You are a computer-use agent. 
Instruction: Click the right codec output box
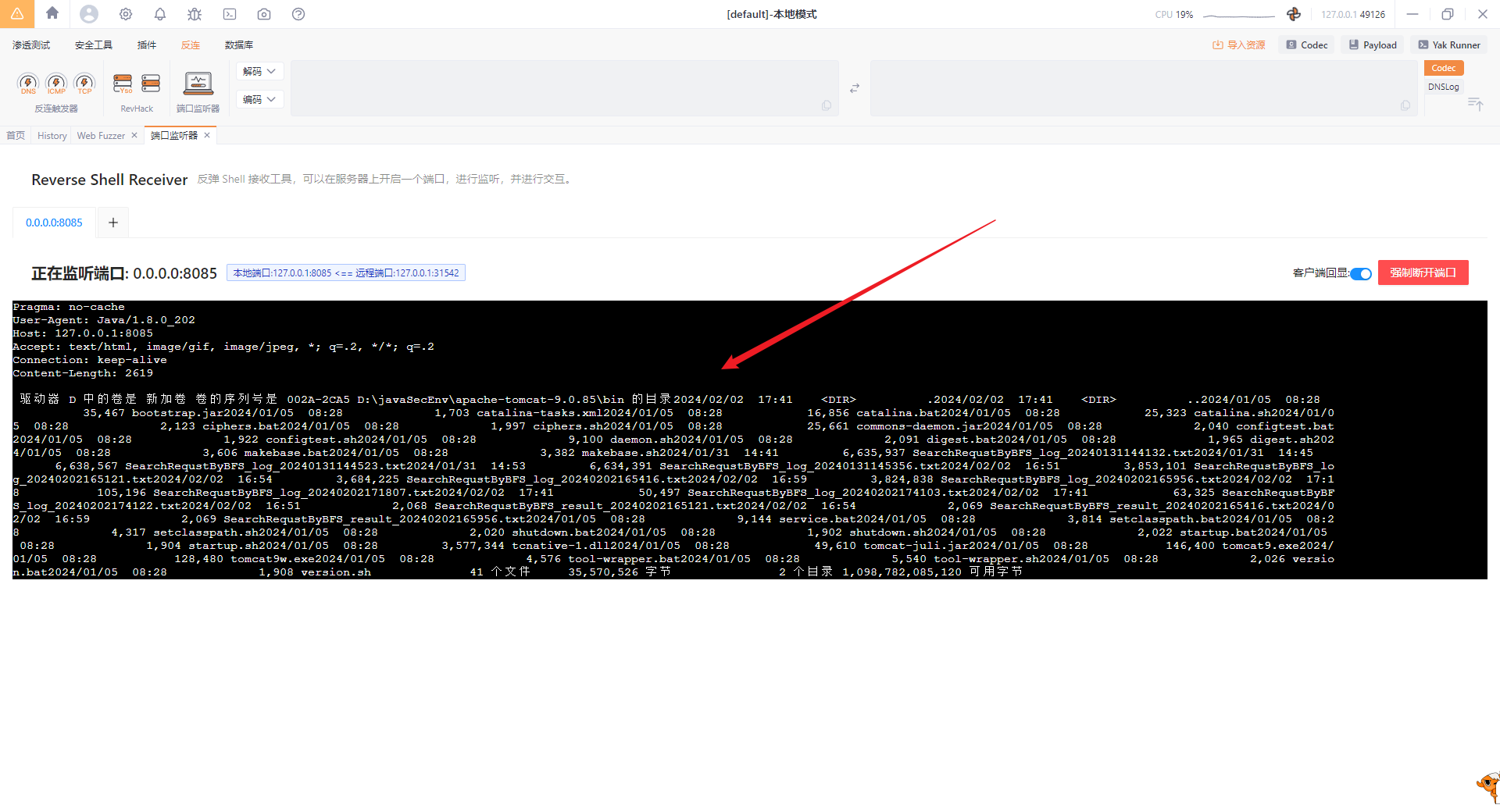pyautogui.click(x=1144, y=88)
